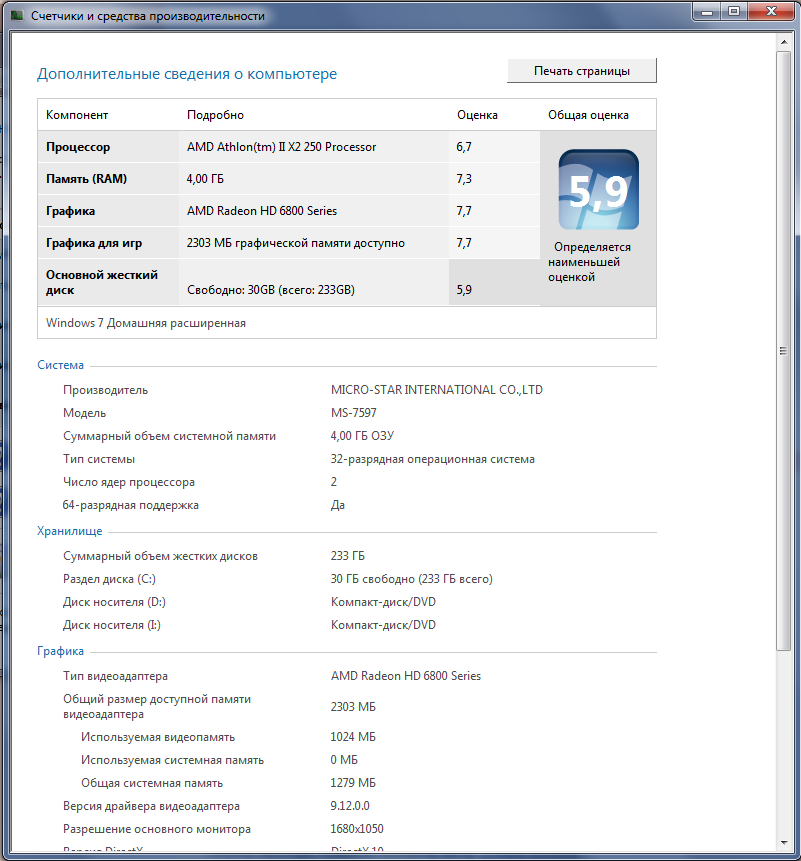Click the scrollbar up arrow

coord(783,42)
